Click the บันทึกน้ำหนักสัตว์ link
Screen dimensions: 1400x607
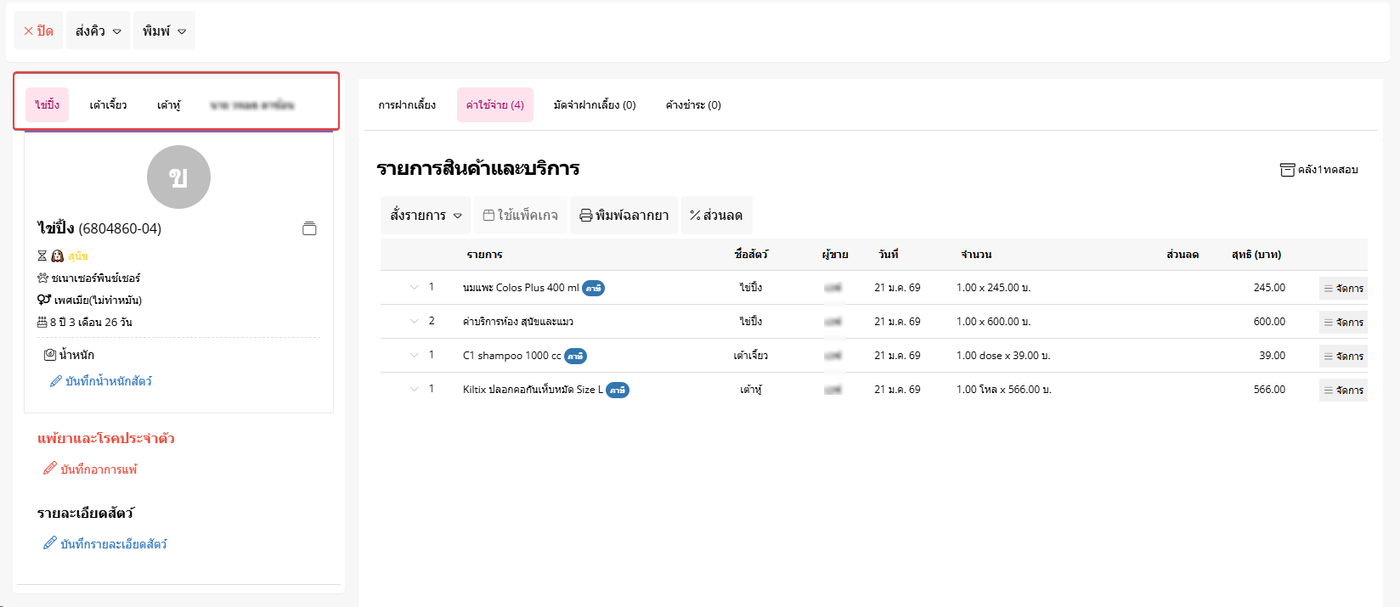[100, 381]
